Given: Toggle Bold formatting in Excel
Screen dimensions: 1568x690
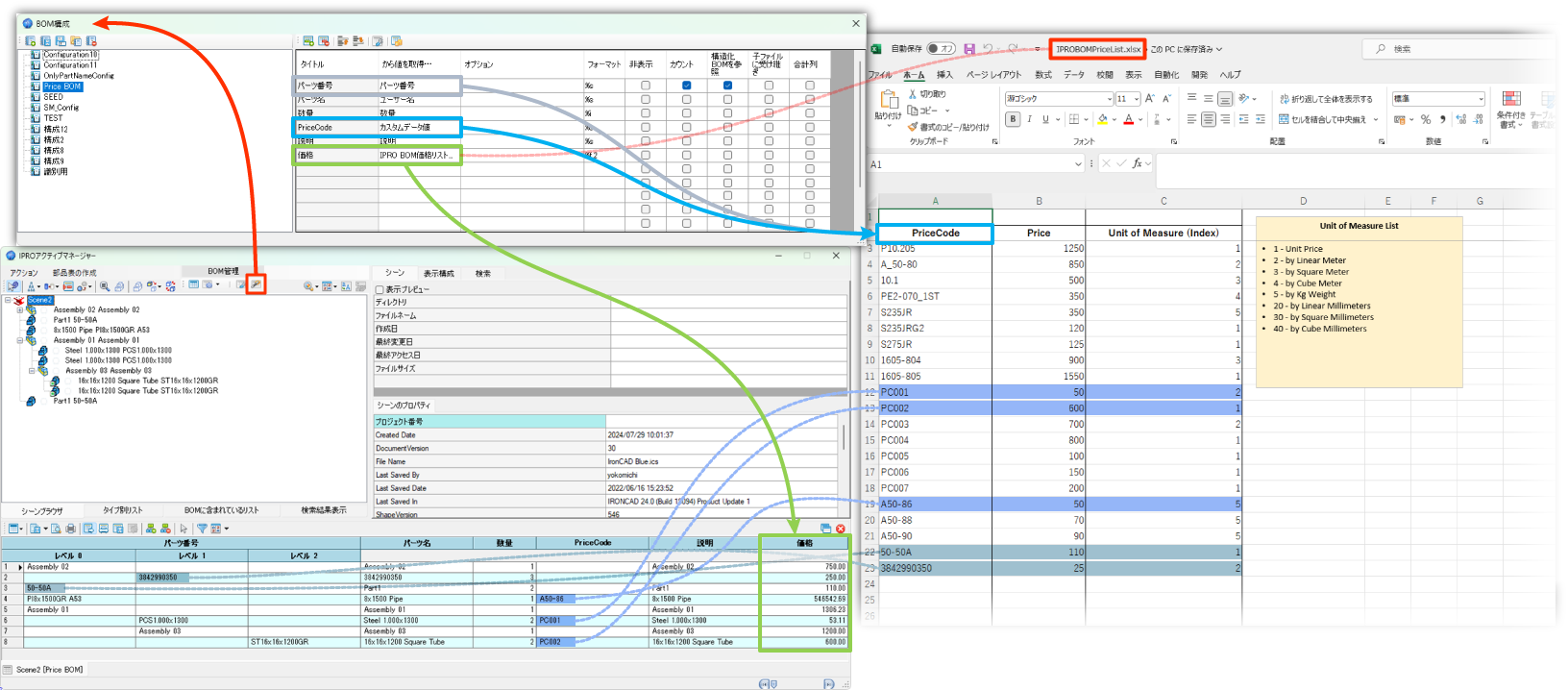Looking at the screenshot, I should tap(1013, 119).
